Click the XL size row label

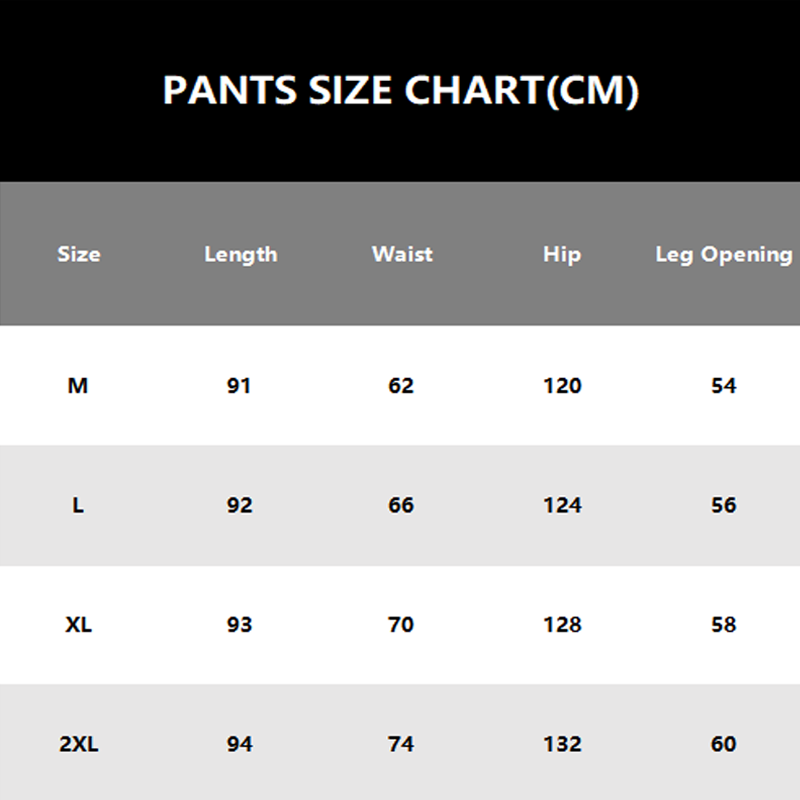(x=78, y=625)
